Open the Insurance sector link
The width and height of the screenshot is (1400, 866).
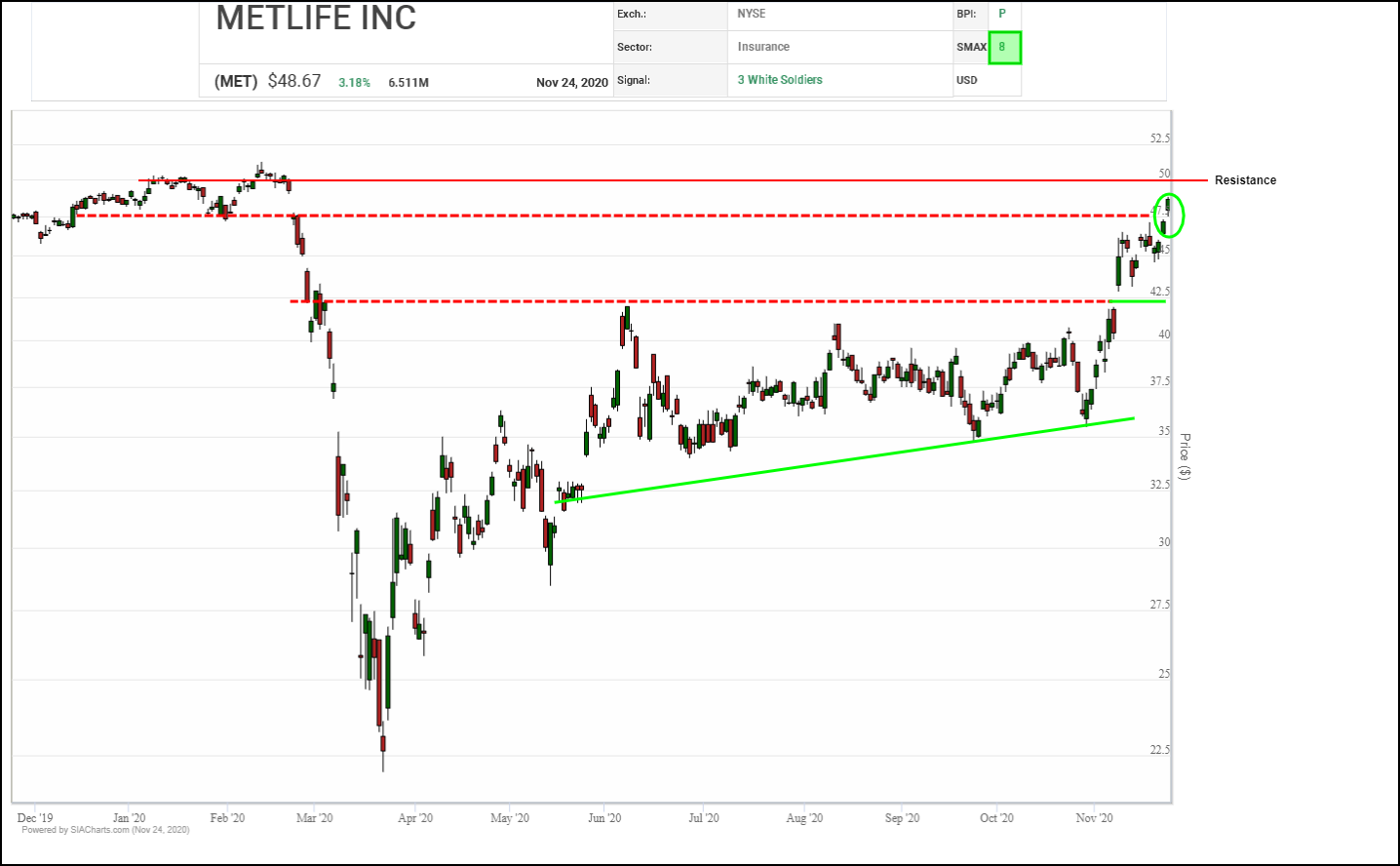763,47
